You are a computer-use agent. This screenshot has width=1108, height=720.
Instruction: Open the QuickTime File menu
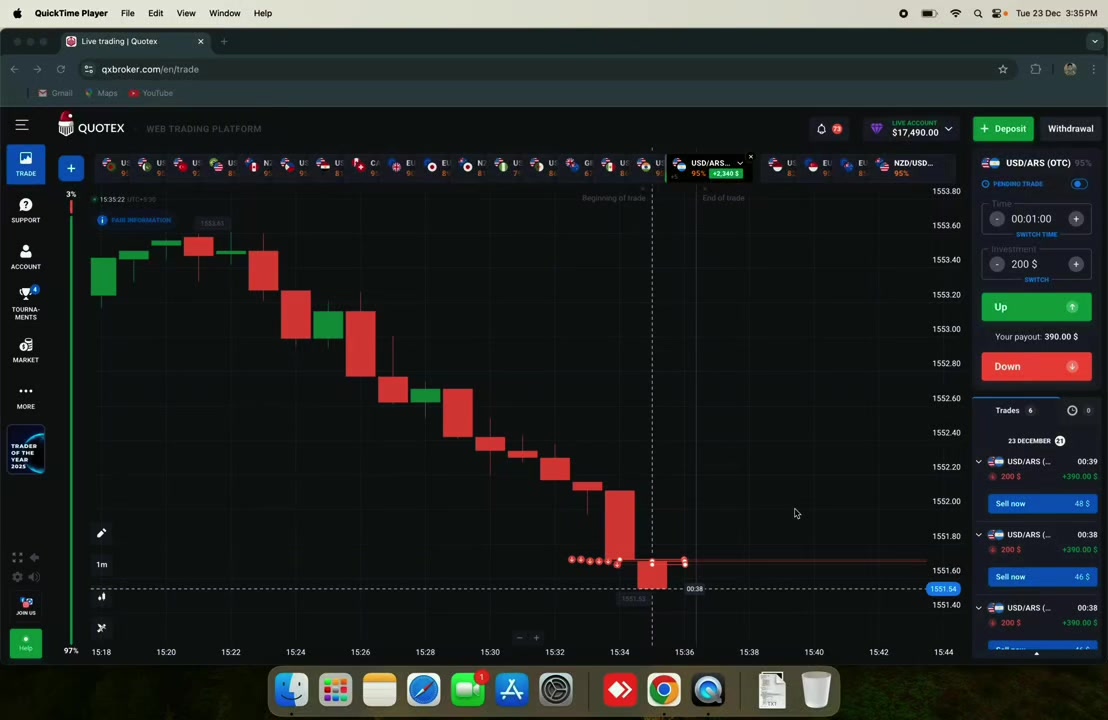[127, 13]
